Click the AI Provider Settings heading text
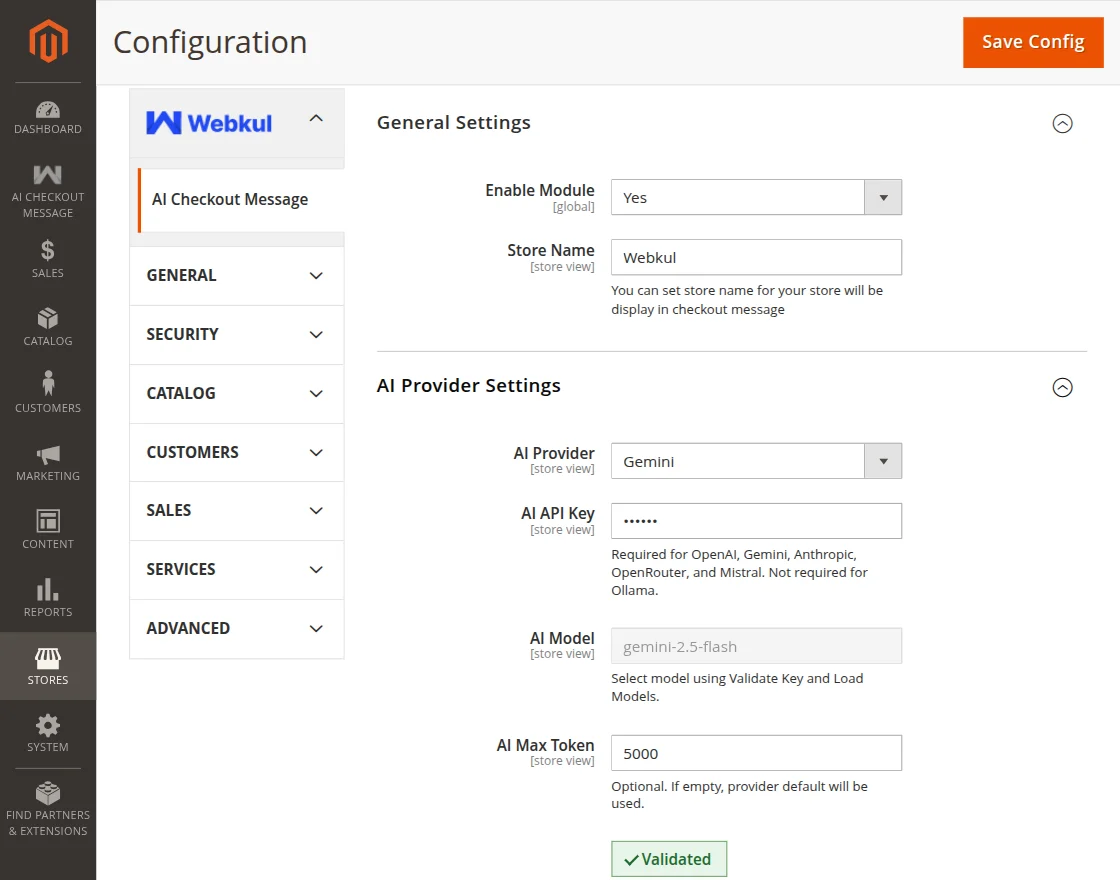1120x880 pixels. coord(469,386)
